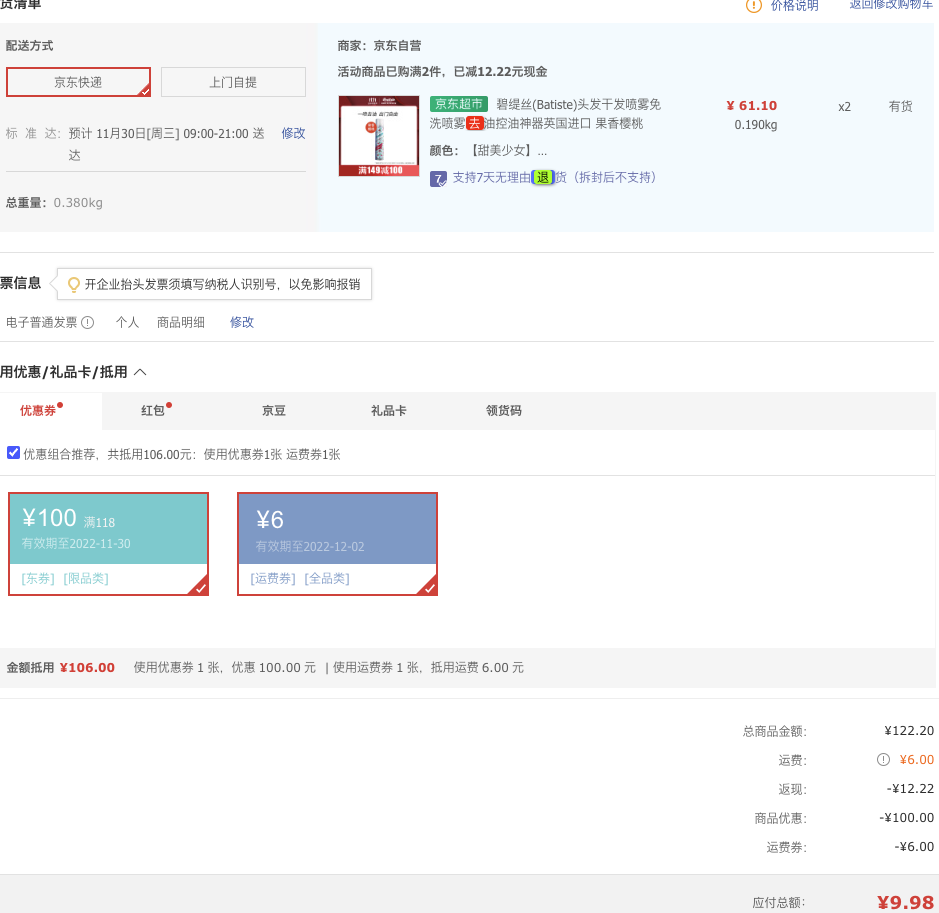
Task: Click the 总商品金额 ¥122.20 value
Action: [x=909, y=731]
